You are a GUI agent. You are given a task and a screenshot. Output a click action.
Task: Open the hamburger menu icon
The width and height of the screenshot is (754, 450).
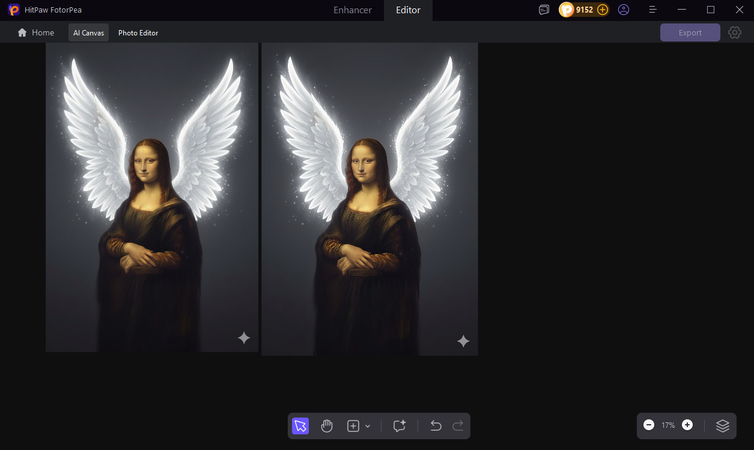(653, 10)
